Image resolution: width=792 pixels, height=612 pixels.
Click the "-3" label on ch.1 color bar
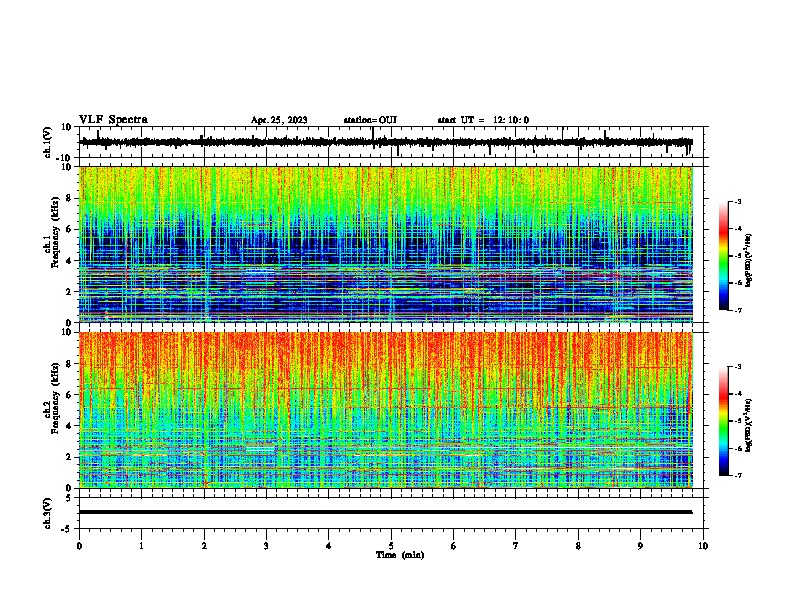pos(737,201)
